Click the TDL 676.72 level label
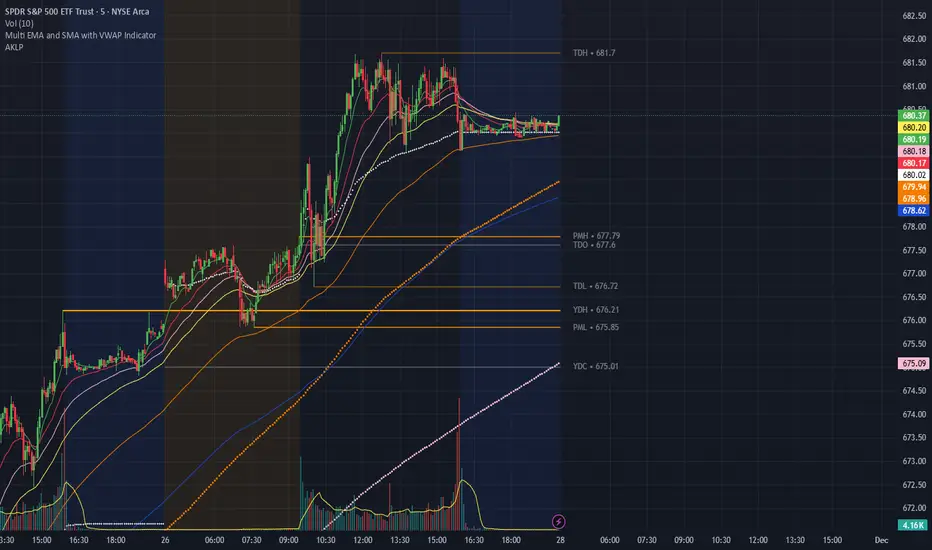The height and width of the screenshot is (550, 932). click(x=595, y=286)
